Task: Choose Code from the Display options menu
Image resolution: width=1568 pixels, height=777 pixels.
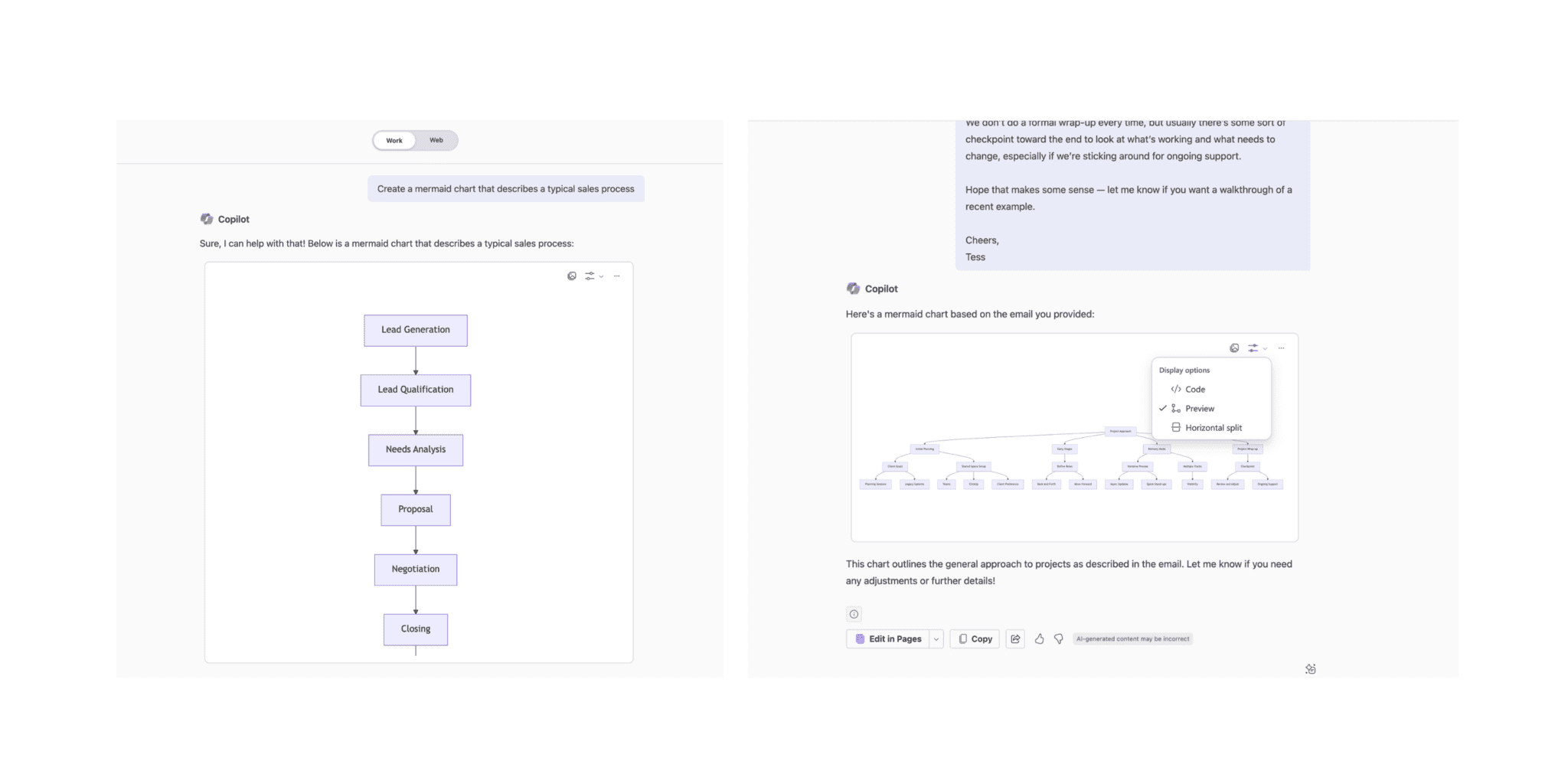Action: point(1194,390)
